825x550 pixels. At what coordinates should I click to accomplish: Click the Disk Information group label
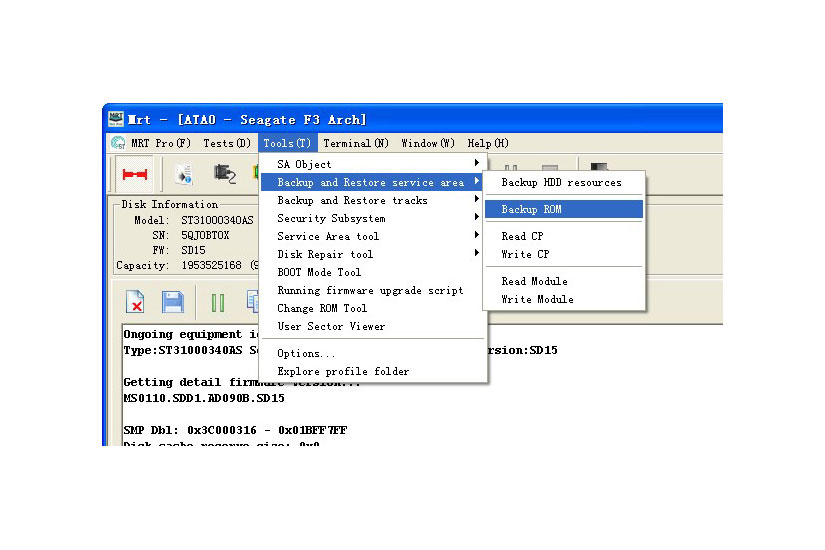click(169, 204)
